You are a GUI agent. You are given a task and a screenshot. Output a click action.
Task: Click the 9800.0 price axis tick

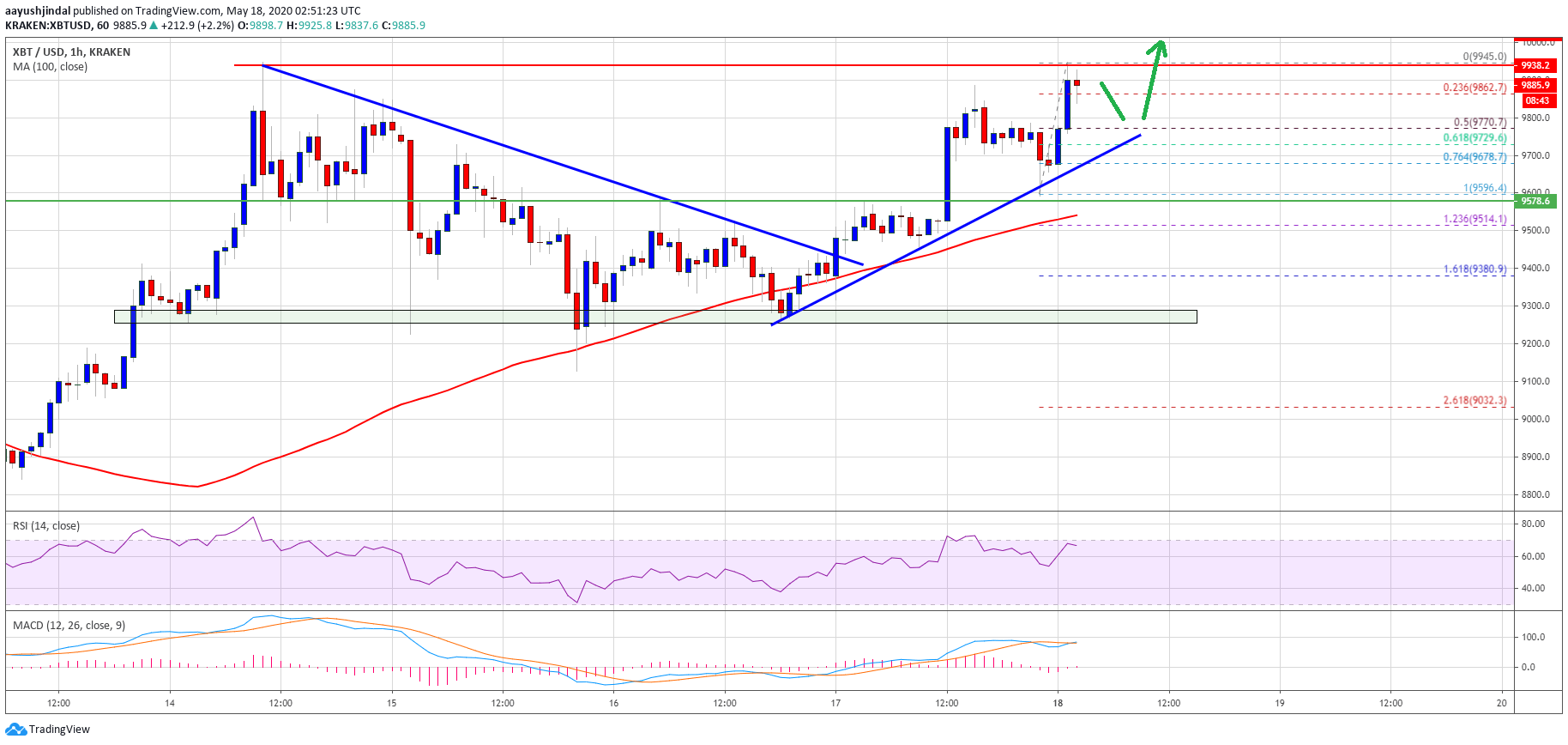point(1535,118)
